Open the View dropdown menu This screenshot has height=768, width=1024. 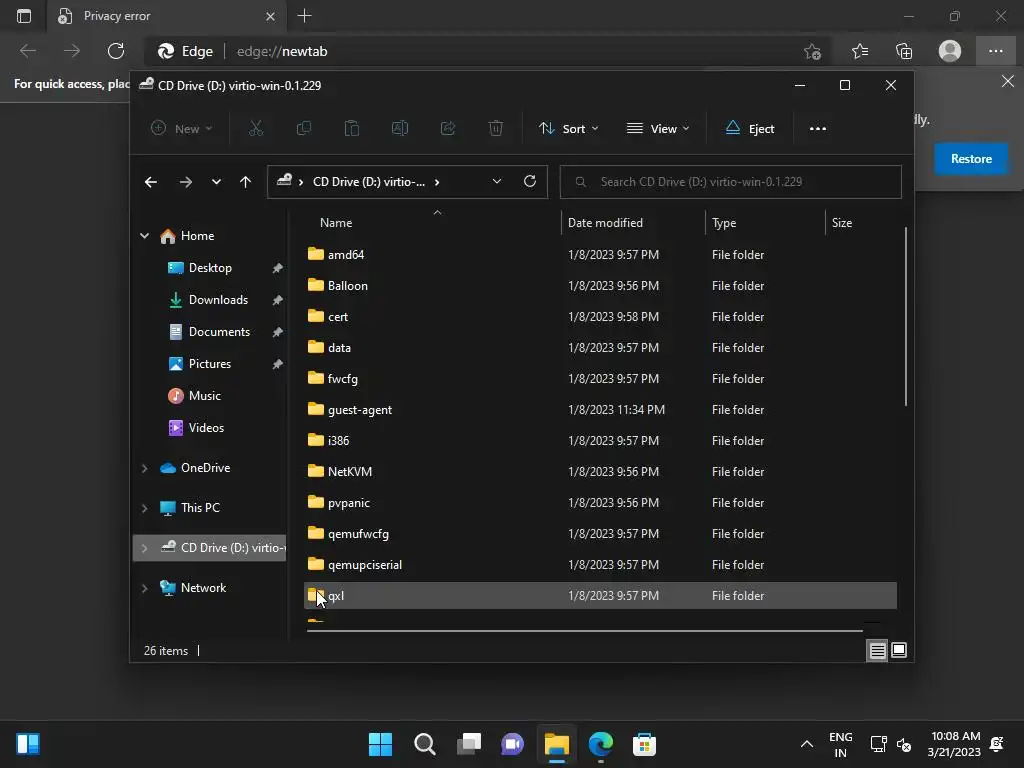click(658, 129)
